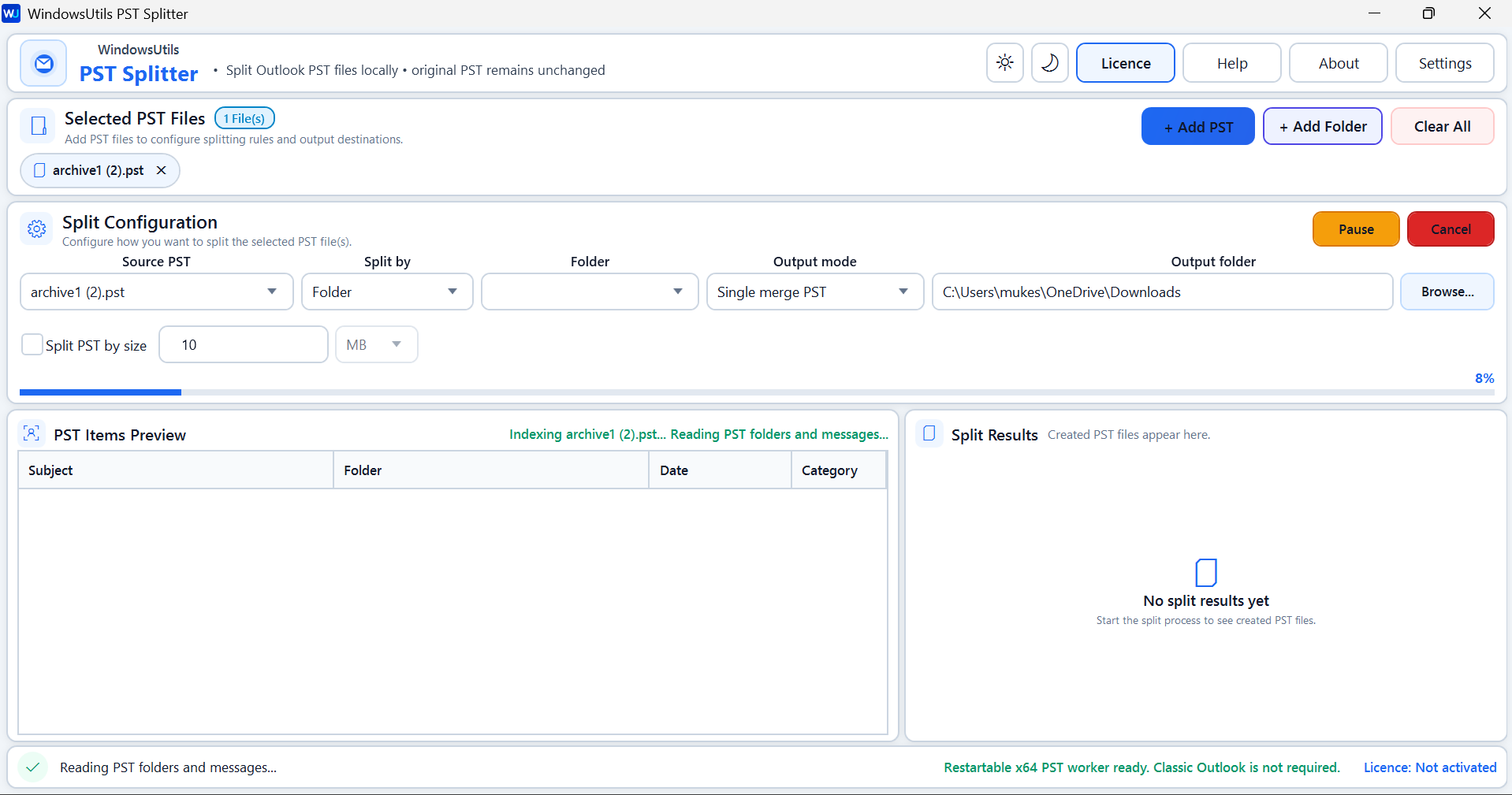Open the Licence menu button
Screen dimensions: 1512x795
click(1126, 63)
